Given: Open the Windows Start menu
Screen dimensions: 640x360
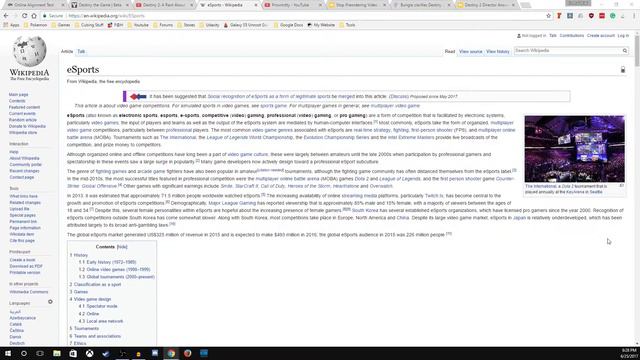Looking at the screenshot, I should point(7,353).
